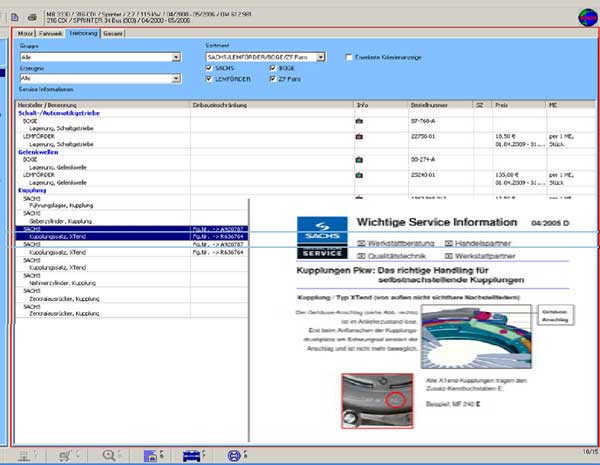The height and width of the screenshot is (465, 600).
Task: Open the info camera icon for LEMFÖRDER 22756 01
Action: click(x=360, y=133)
